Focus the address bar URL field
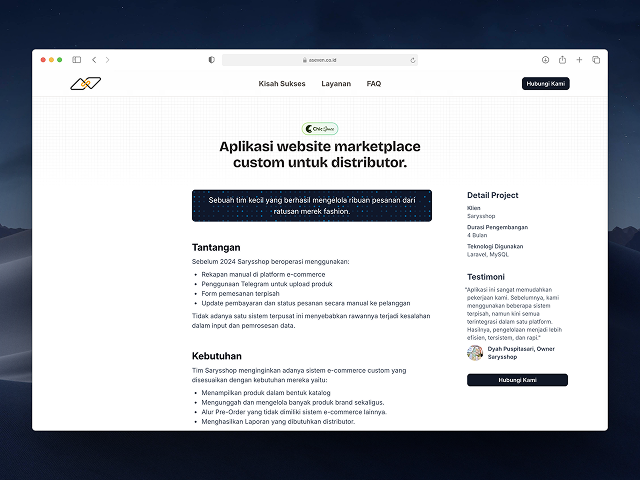 click(x=320, y=60)
